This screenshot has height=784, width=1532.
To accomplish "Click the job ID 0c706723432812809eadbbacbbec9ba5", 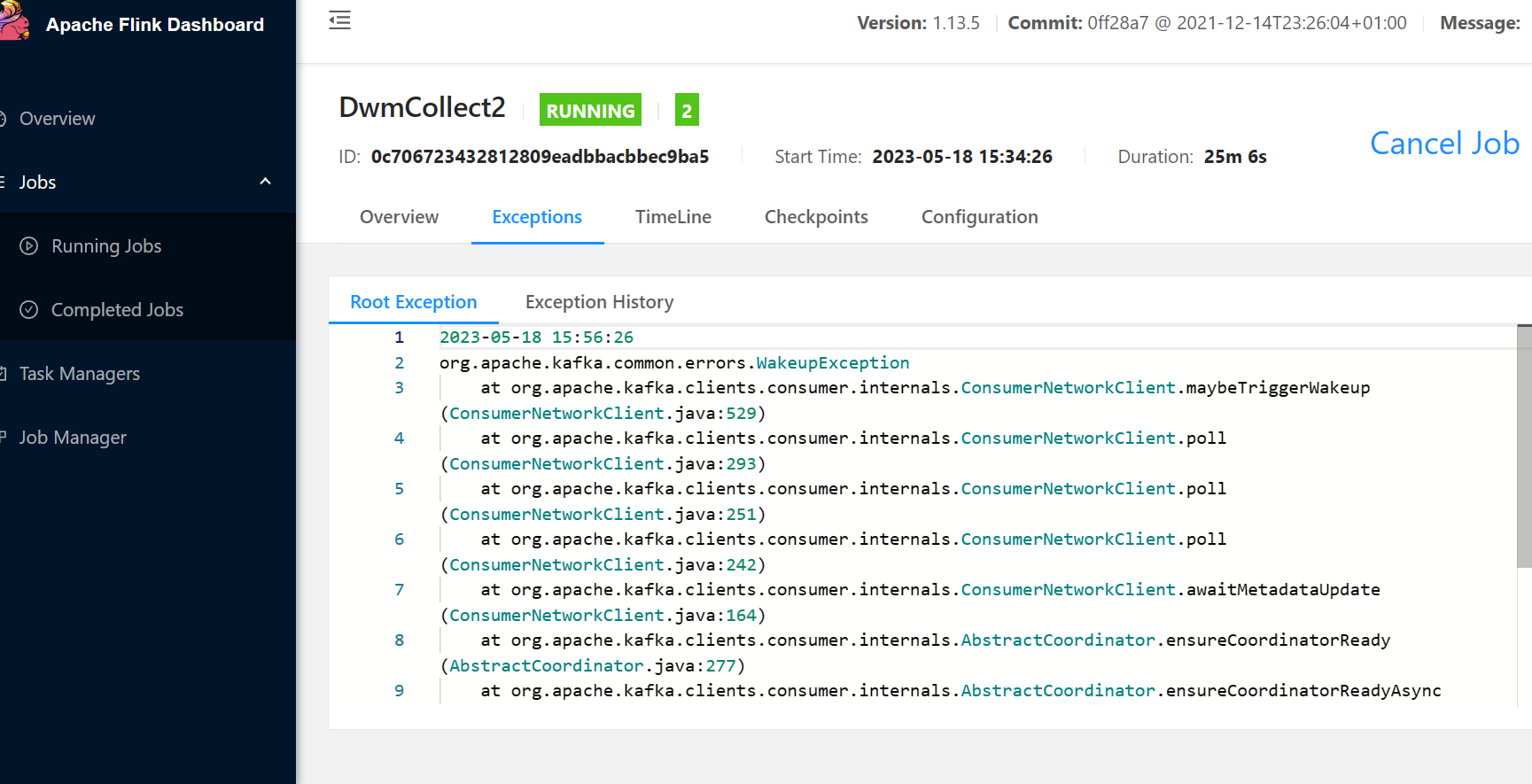I will 540,157.
